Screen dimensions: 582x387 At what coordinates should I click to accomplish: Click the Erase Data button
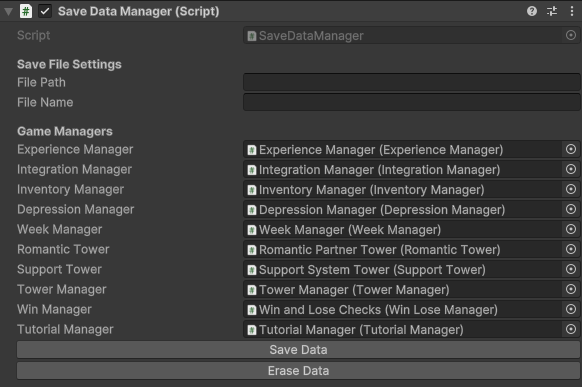[x=298, y=370]
